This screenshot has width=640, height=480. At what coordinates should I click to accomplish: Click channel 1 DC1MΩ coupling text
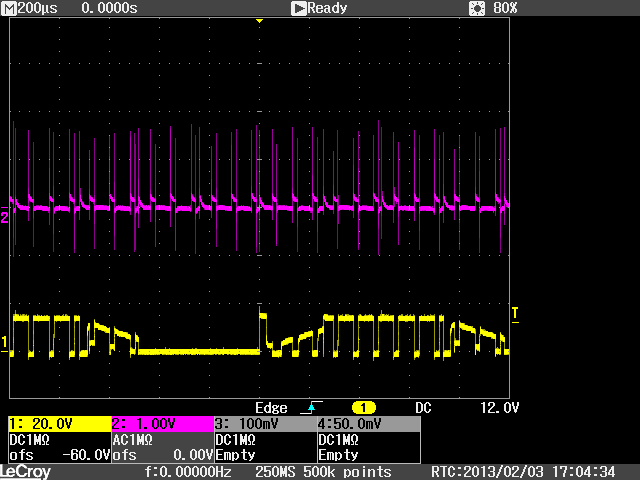tap(29, 440)
